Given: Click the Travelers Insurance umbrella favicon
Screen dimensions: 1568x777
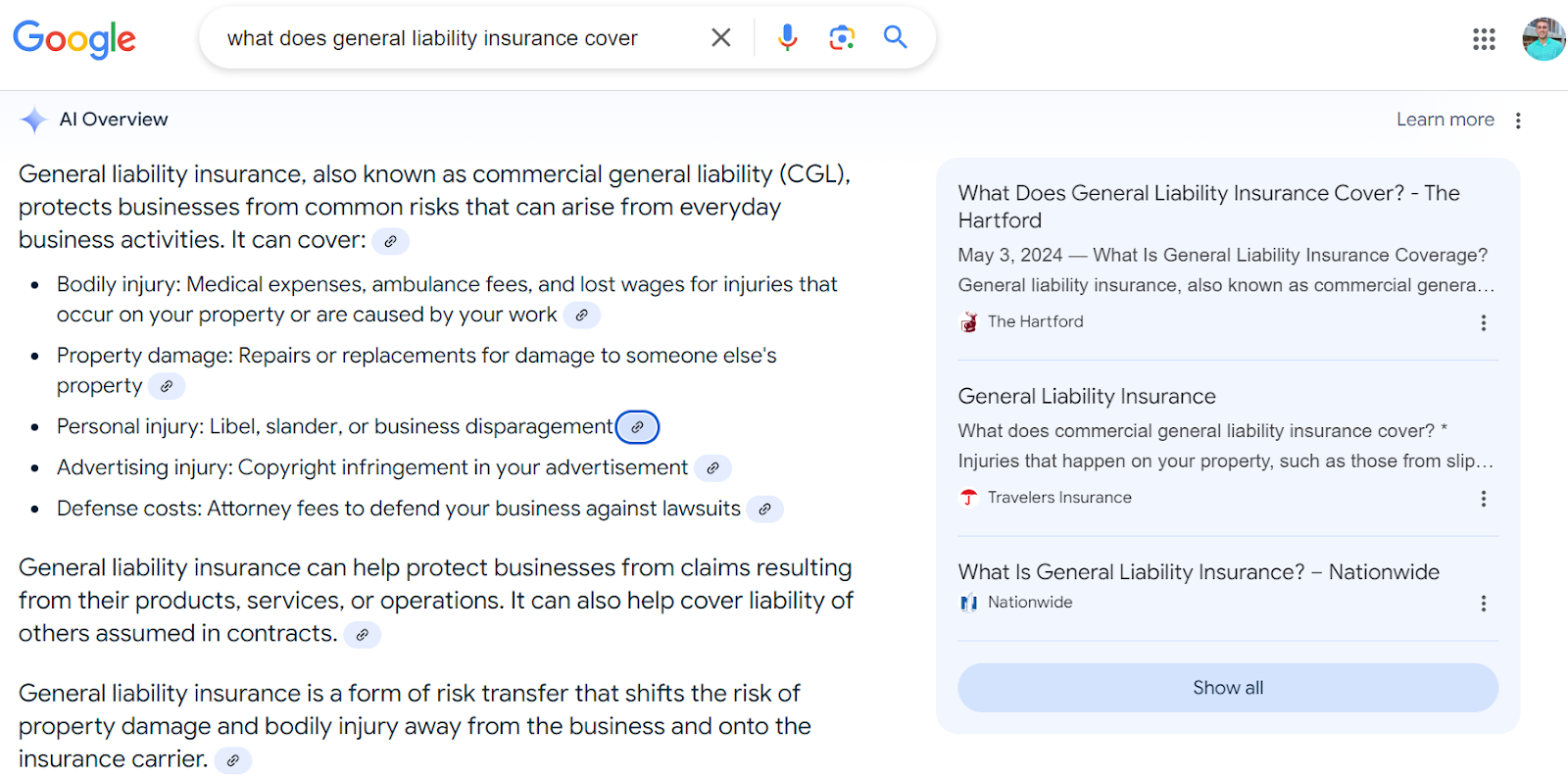Looking at the screenshot, I should tap(969, 498).
